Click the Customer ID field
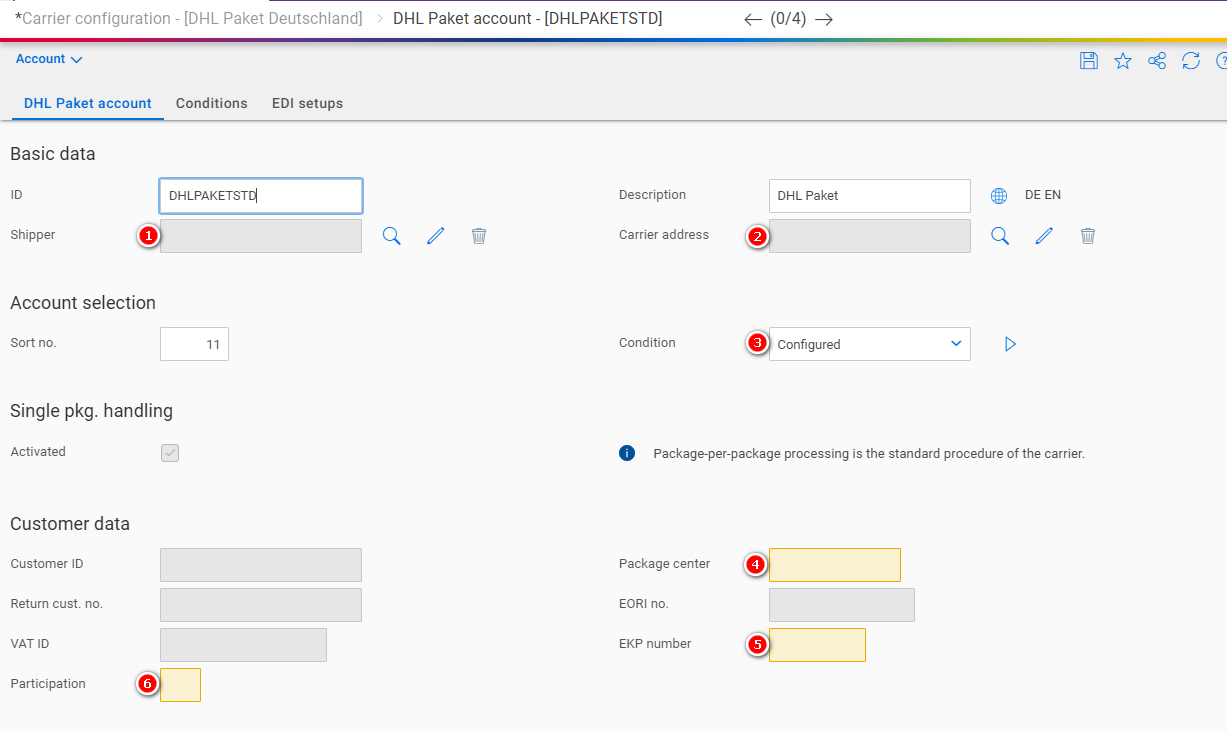 point(261,565)
